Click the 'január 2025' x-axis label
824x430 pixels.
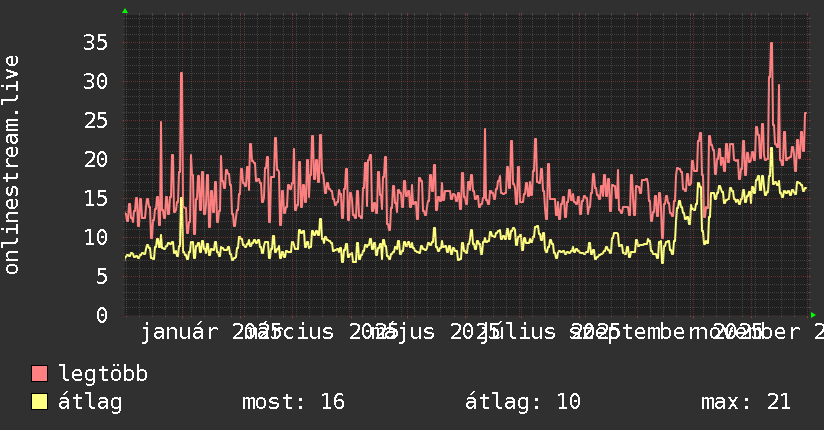coord(210,332)
